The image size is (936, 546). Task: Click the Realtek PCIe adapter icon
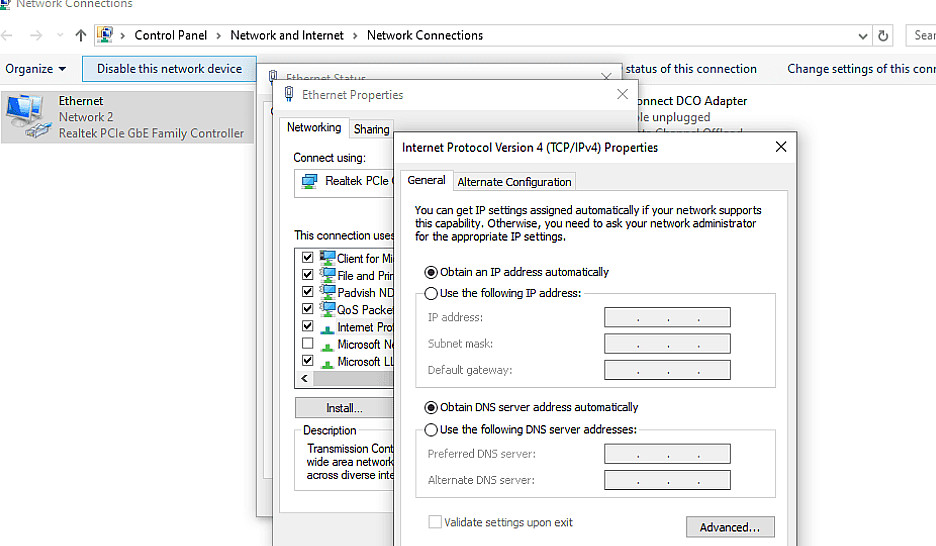click(x=310, y=181)
